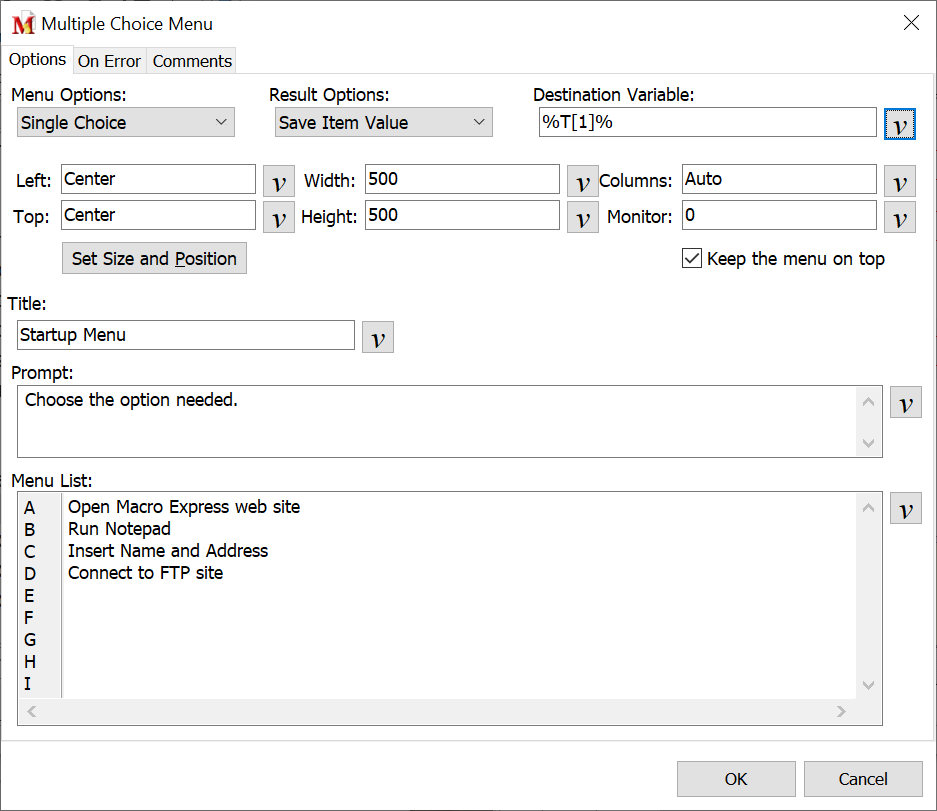Click the variable button beside the Menu List
Screen dimensions: 937x811
905,508
